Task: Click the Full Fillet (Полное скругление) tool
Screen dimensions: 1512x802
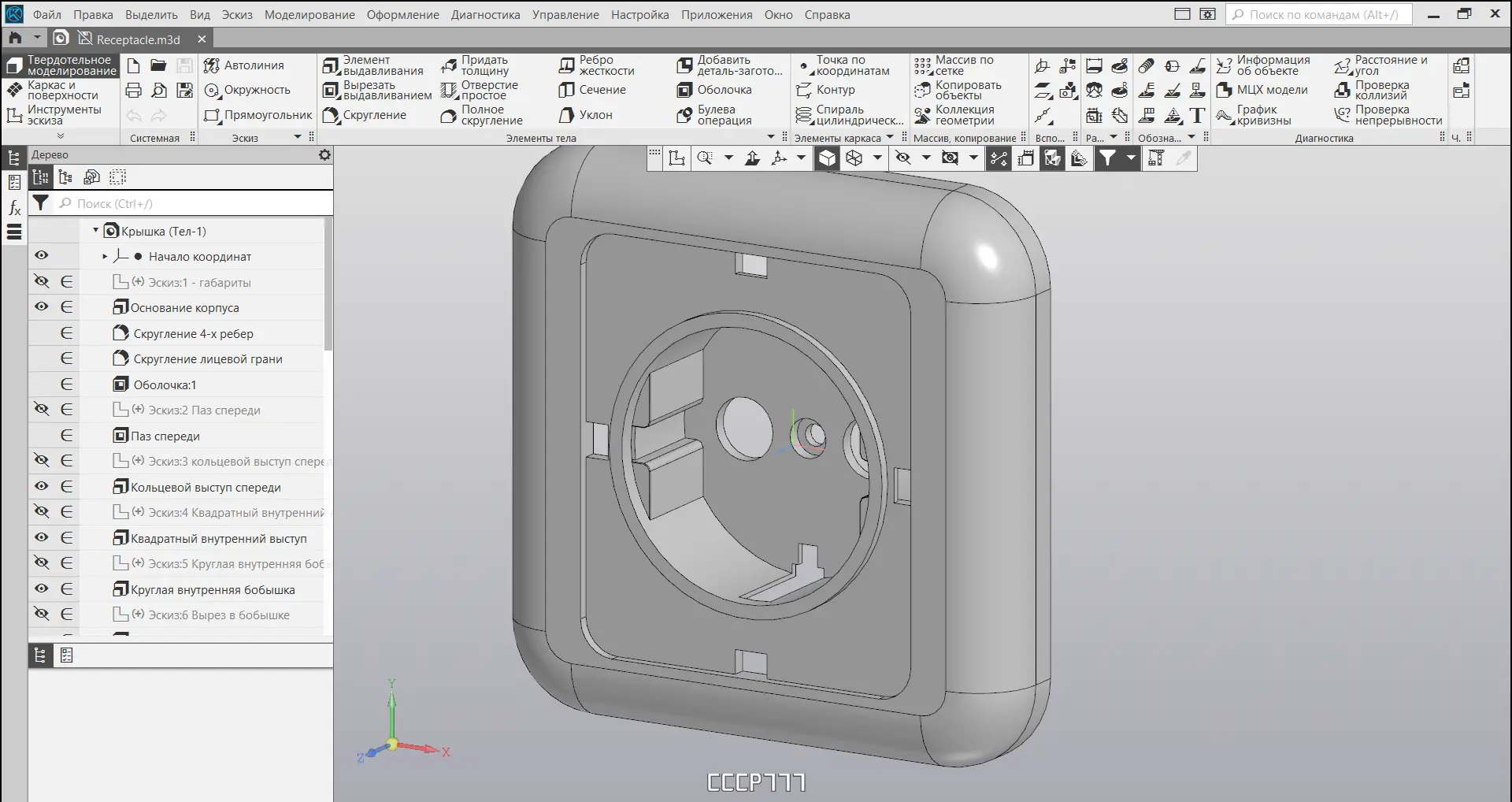Action: coord(482,115)
